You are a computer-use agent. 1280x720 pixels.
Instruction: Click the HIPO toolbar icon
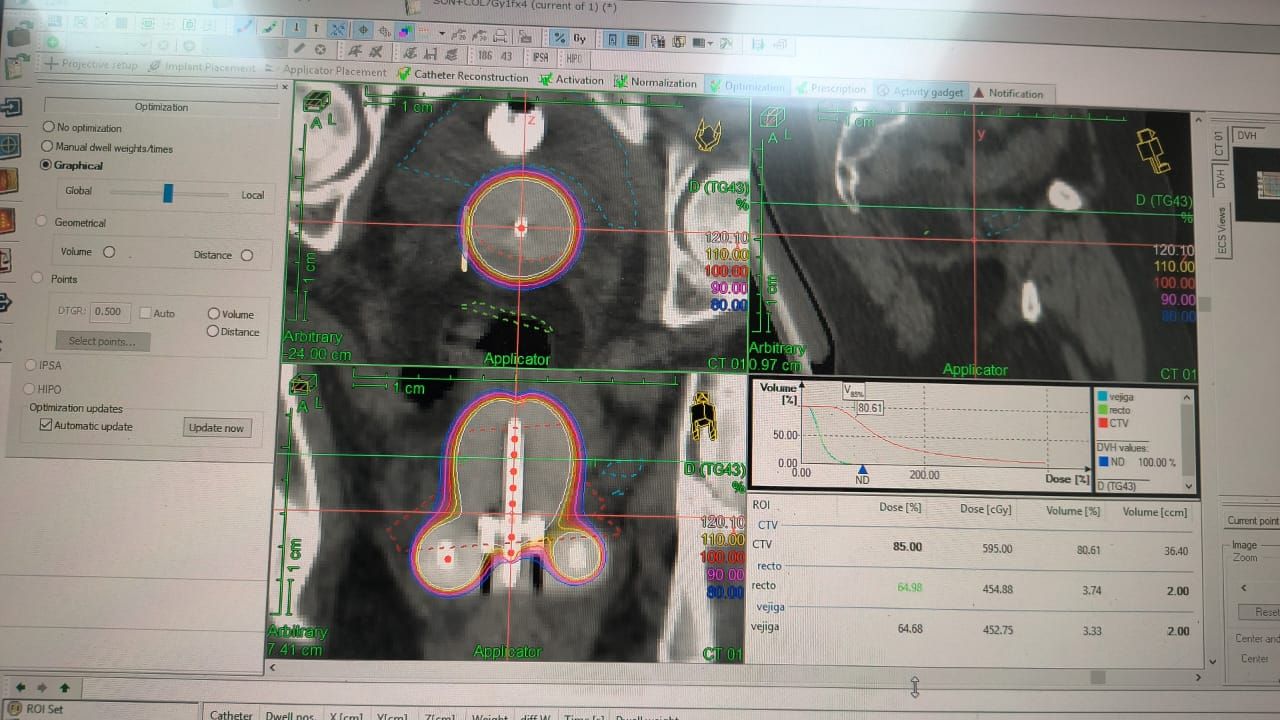click(573, 58)
